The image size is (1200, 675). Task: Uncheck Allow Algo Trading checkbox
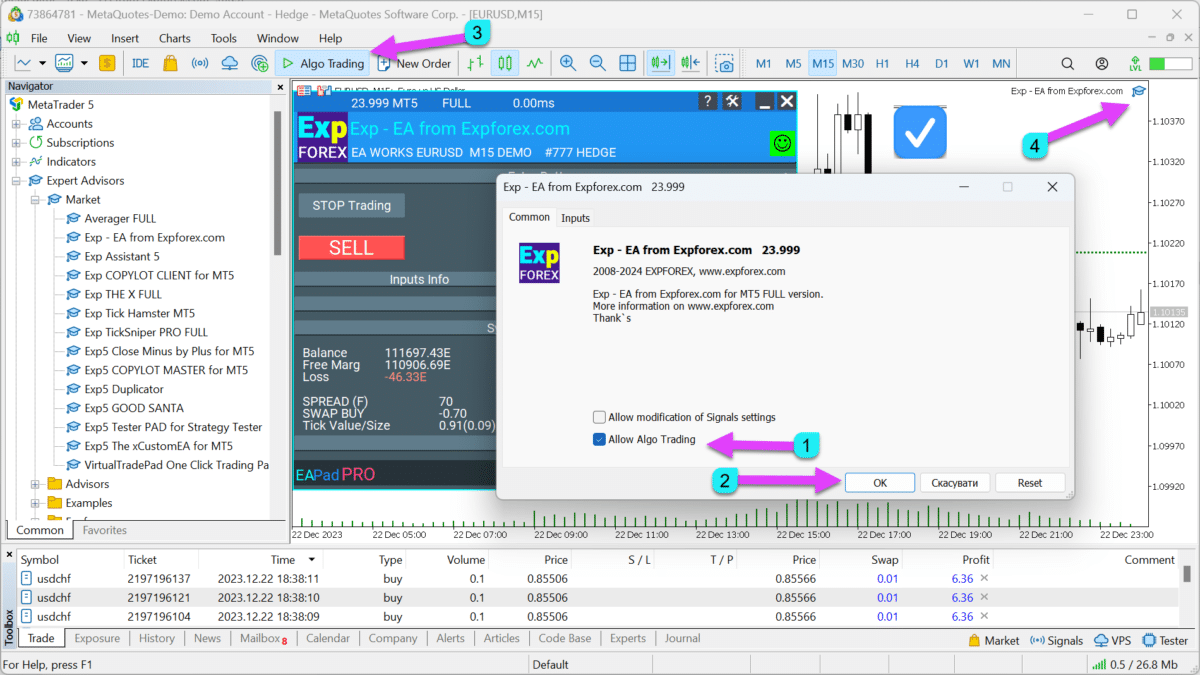coord(599,439)
